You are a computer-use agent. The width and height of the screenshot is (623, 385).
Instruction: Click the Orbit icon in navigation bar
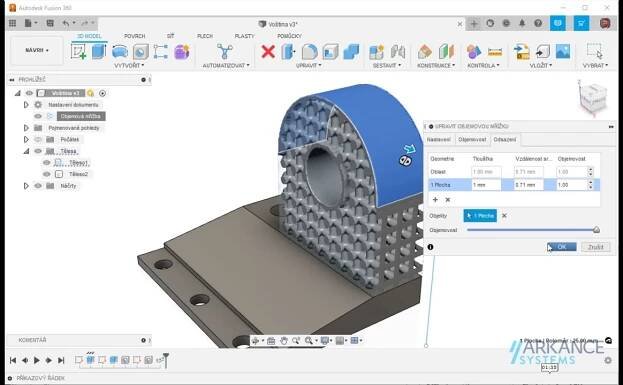255,341
